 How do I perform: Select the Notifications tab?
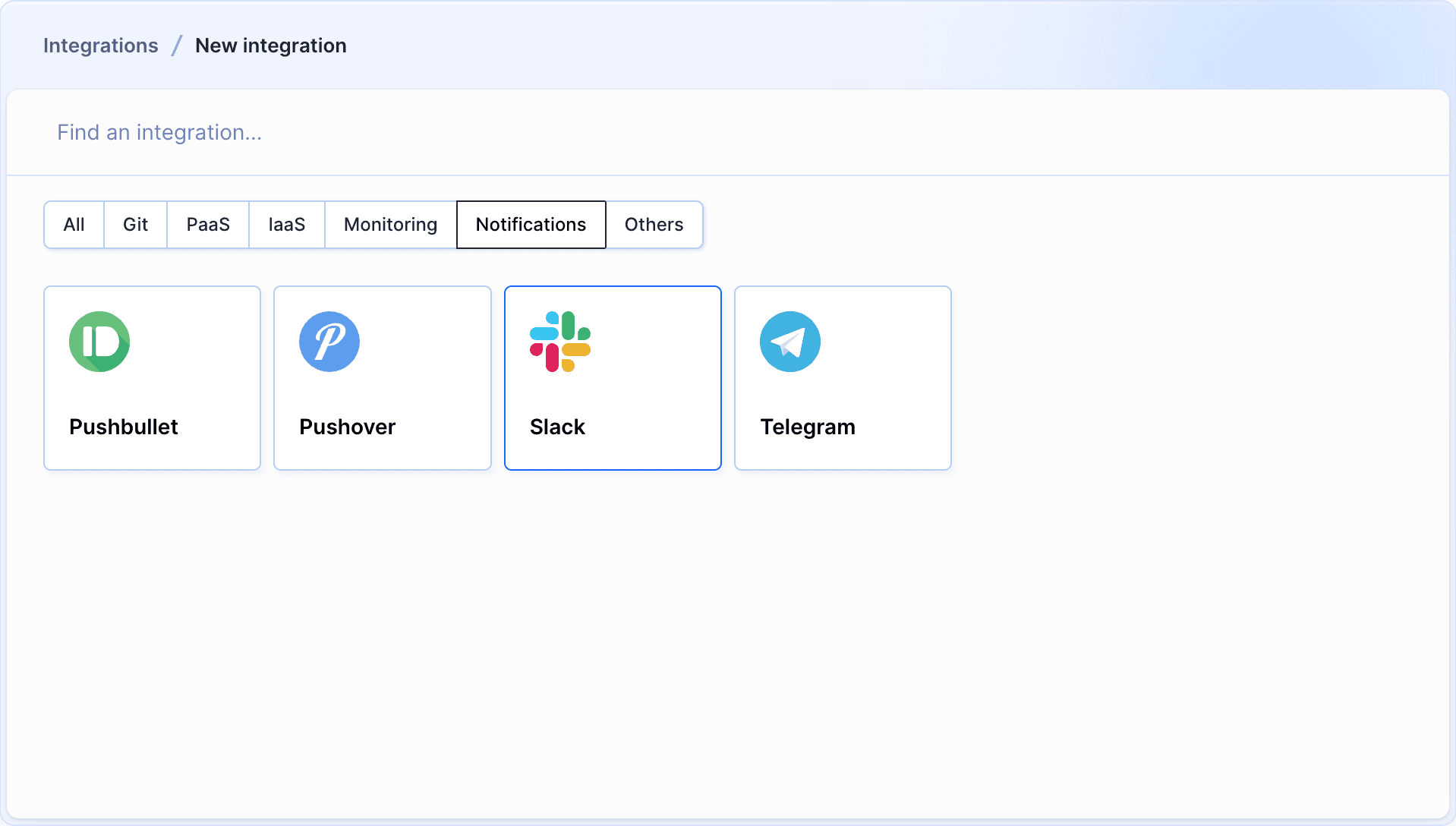531,225
